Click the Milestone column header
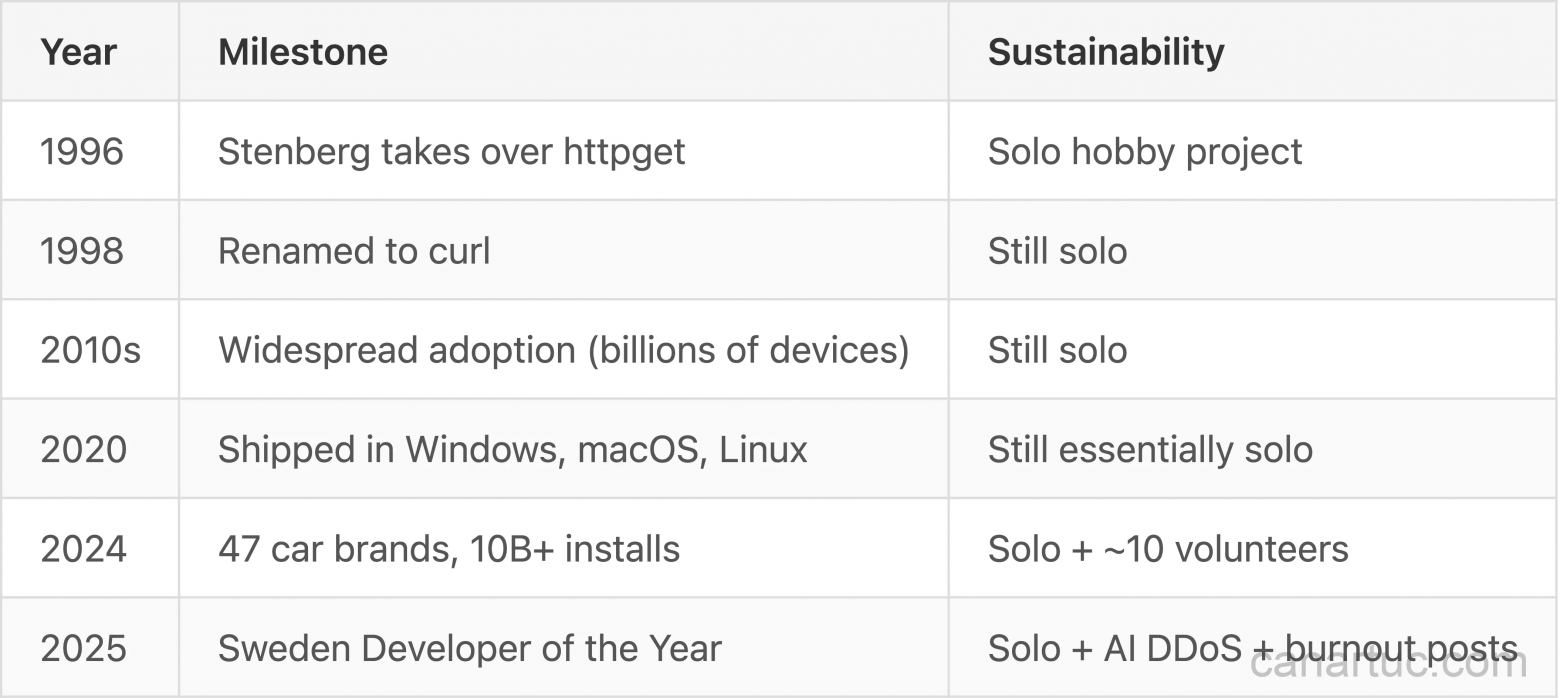 (303, 52)
